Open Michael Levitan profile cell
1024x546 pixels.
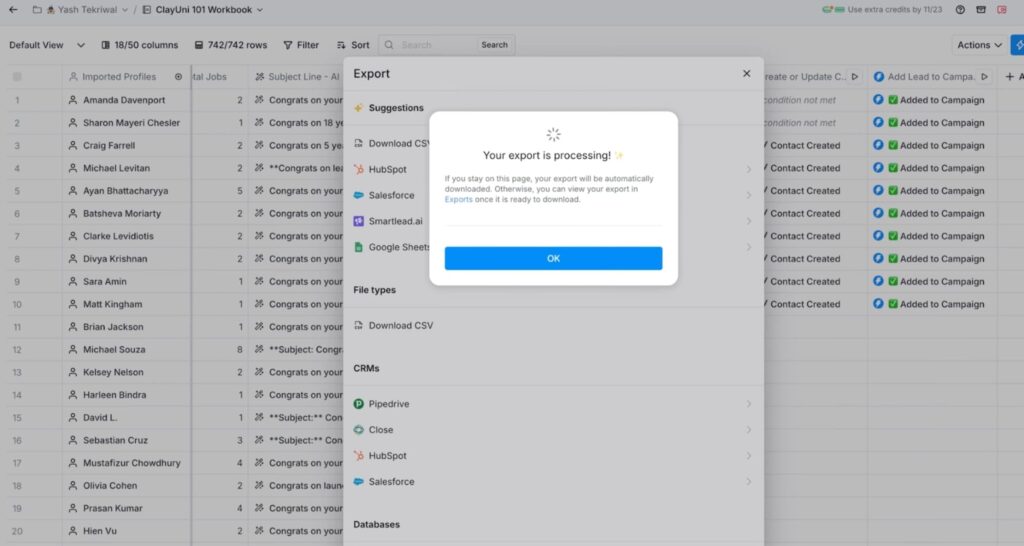point(127,168)
